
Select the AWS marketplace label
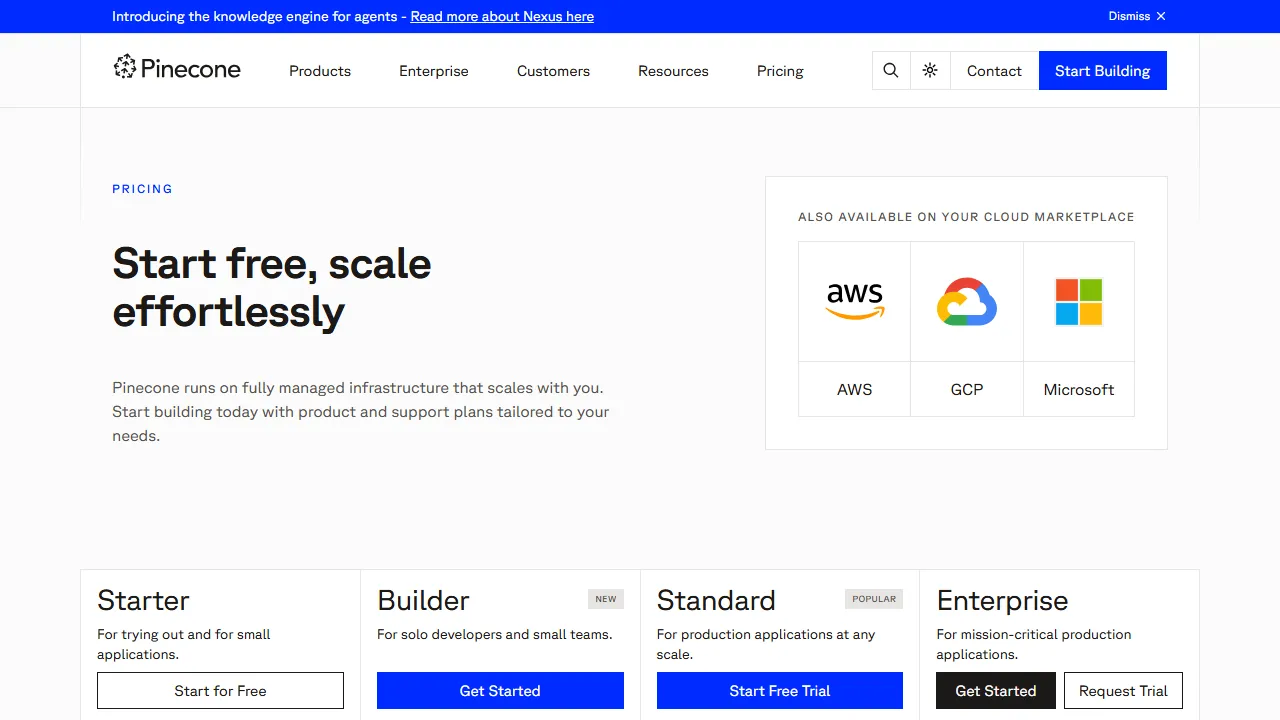855,389
